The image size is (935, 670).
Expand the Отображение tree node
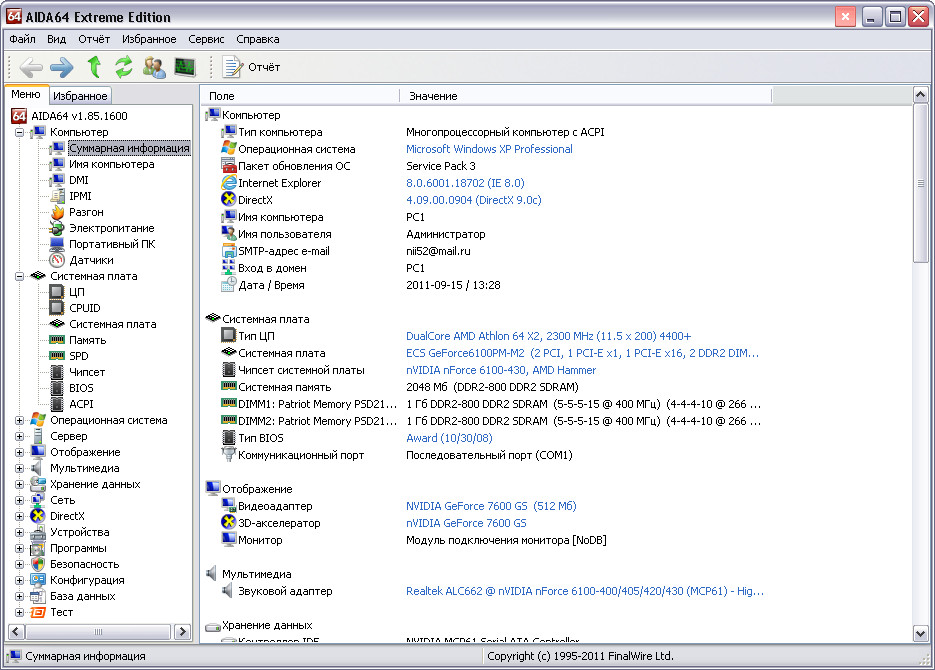coord(19,452)
